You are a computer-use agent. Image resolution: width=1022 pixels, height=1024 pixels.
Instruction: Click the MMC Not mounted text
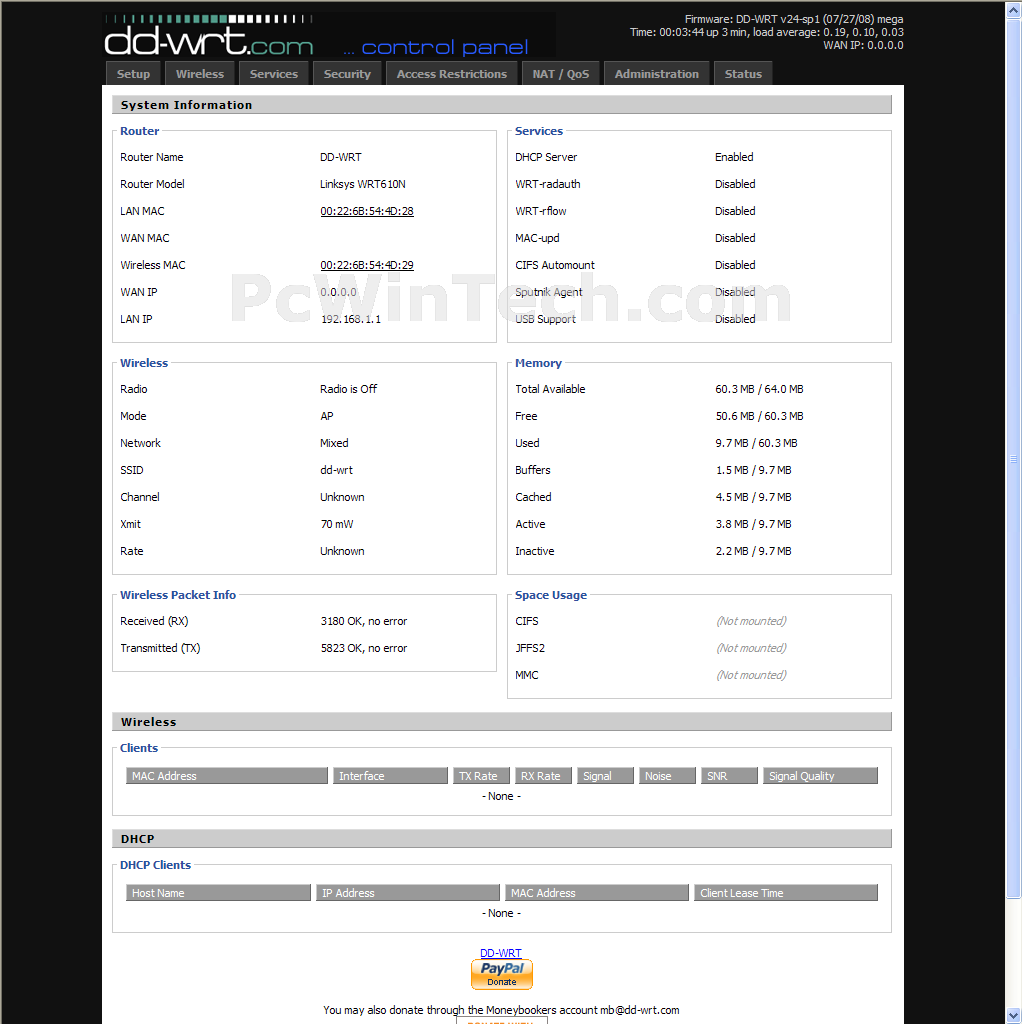tap(751, 675)
